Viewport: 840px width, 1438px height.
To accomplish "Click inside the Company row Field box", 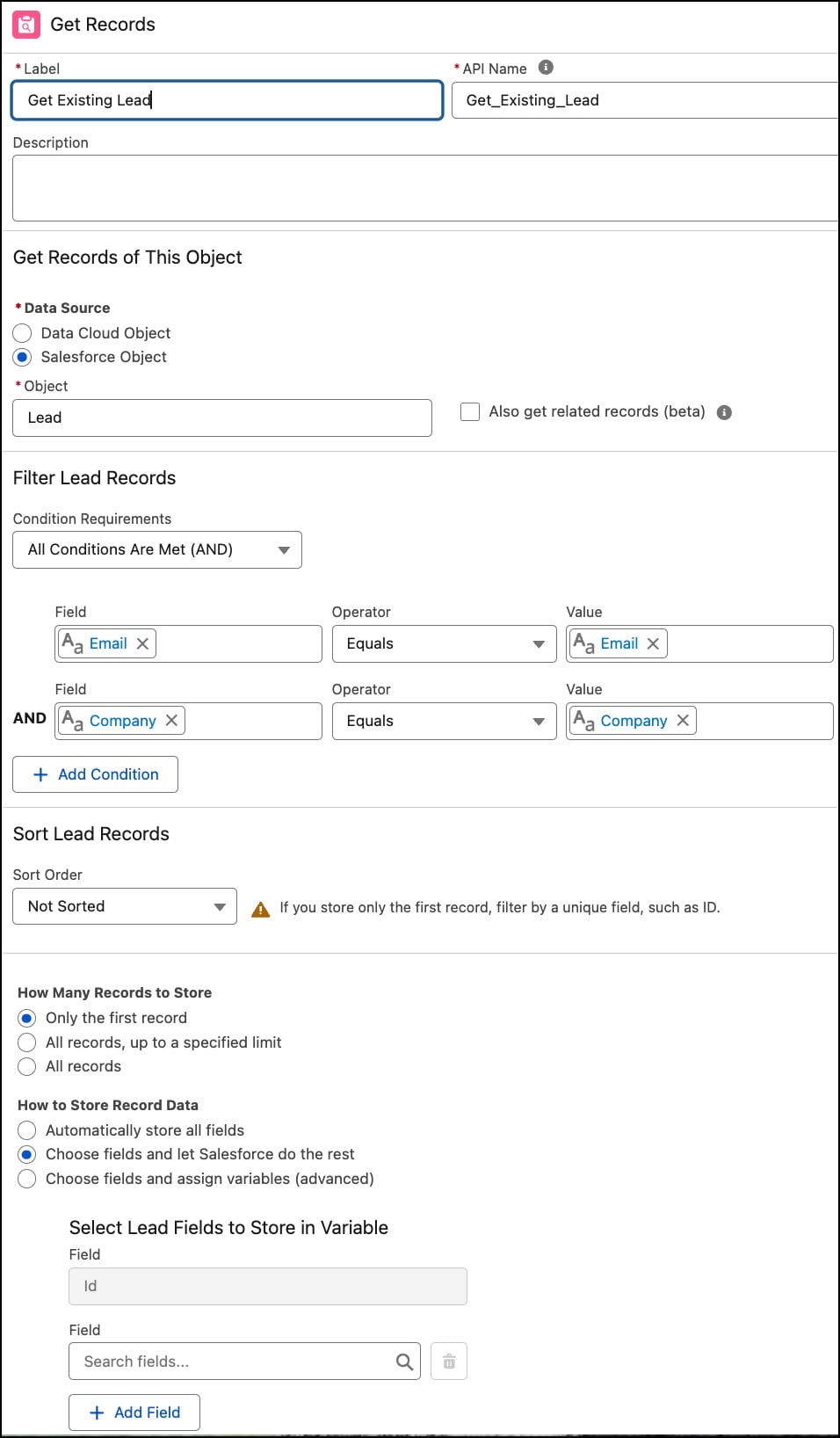I will [x=189, y=721].
